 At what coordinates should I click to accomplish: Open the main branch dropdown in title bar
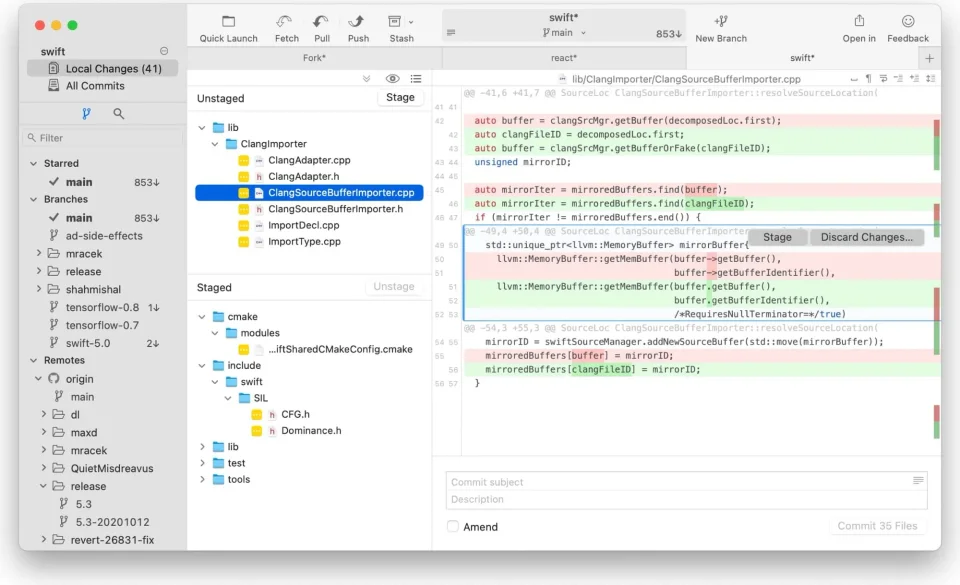click(x=583, y=33)
